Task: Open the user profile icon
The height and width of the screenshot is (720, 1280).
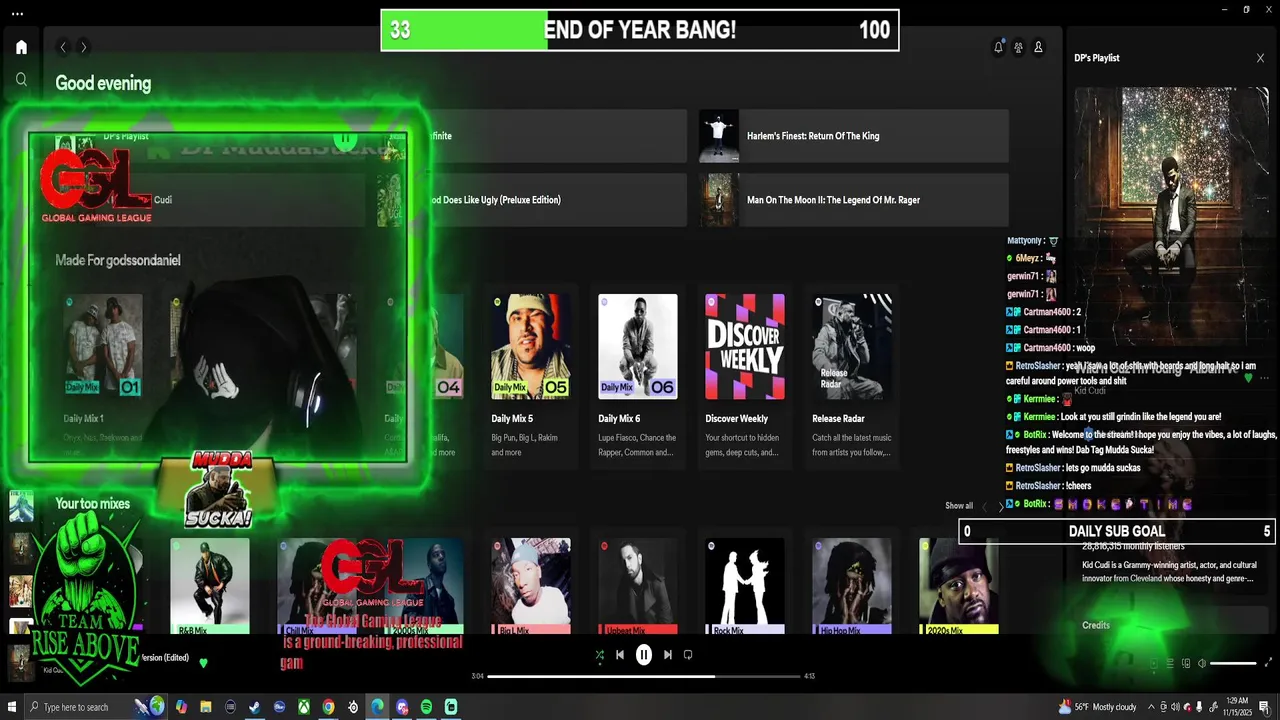Action: click(1038, 47)
